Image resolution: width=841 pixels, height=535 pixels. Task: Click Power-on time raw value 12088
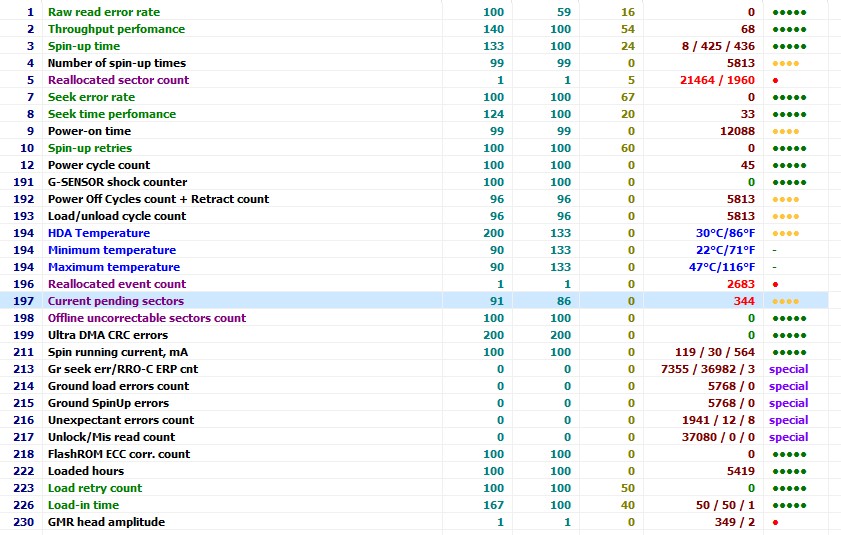pyautogui.click(x=737, y=131)
